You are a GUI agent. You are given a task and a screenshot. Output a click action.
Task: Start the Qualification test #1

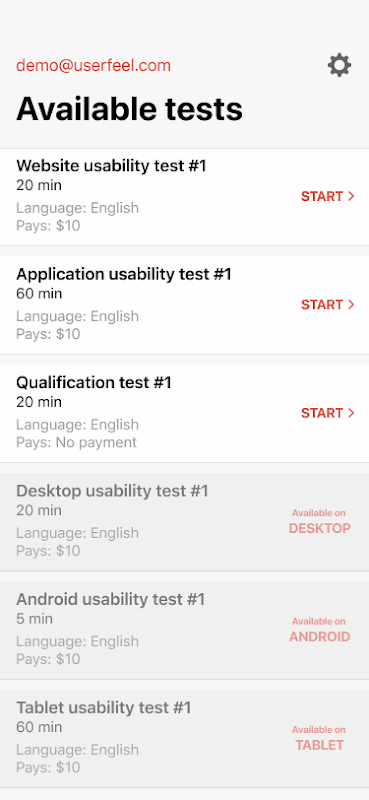tap(328, 413)
